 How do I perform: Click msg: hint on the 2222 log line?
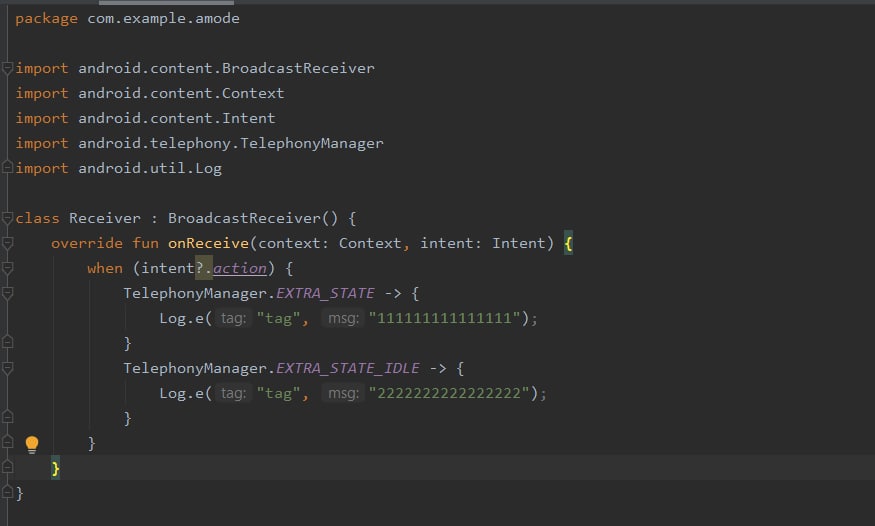tap(343, 393)
